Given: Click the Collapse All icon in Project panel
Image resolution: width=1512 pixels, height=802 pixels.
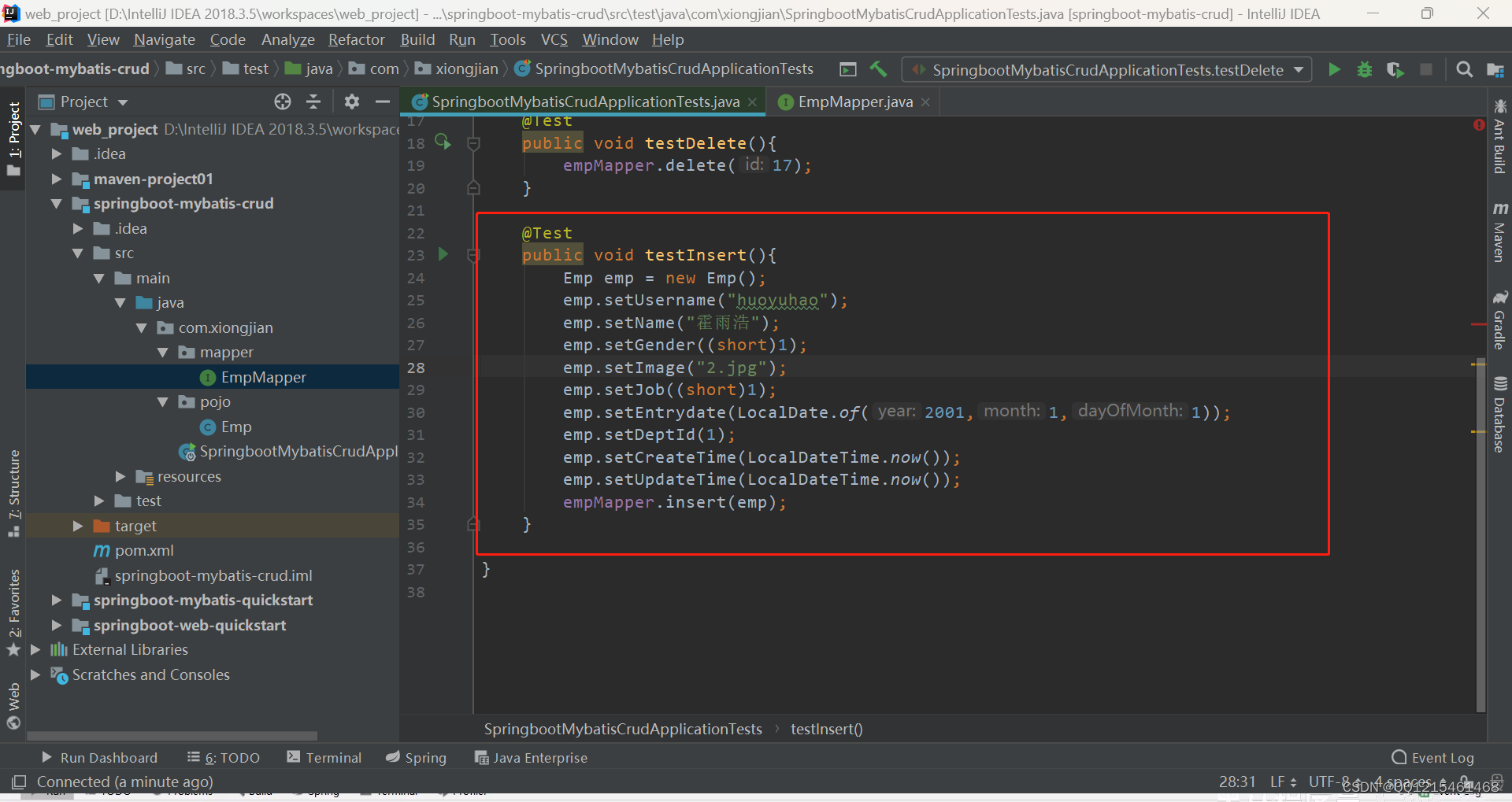Looking at the screenshot, I should [x=313, y=101].
